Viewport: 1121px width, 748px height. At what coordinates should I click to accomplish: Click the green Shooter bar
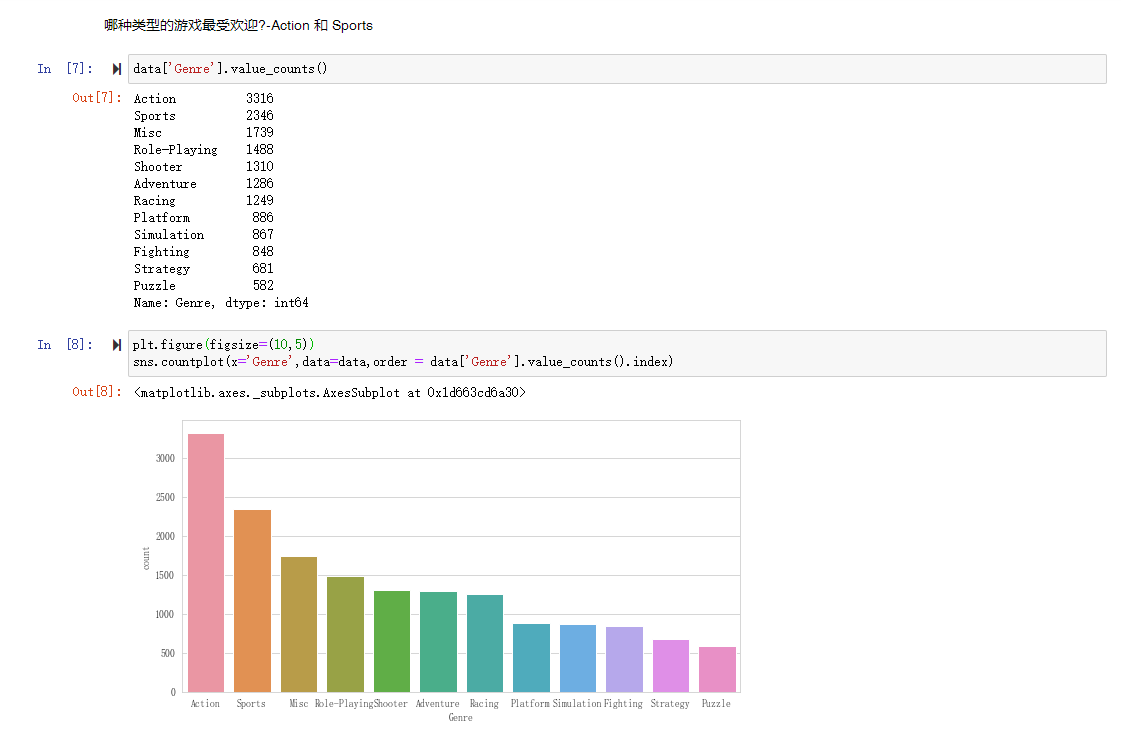coord(392,641)
